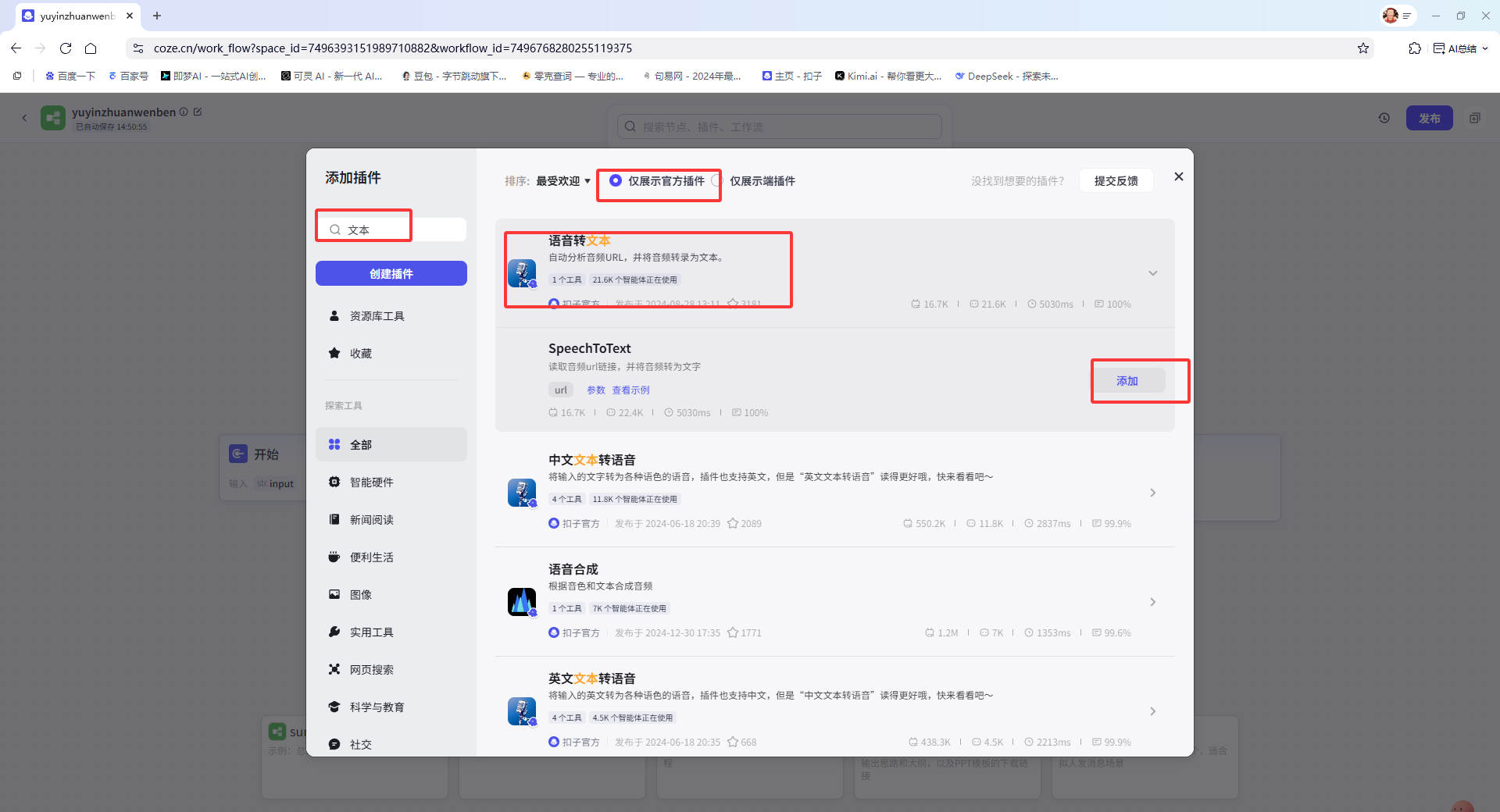Select 仅展示端插件 radio option

click(x=716, y=180)
